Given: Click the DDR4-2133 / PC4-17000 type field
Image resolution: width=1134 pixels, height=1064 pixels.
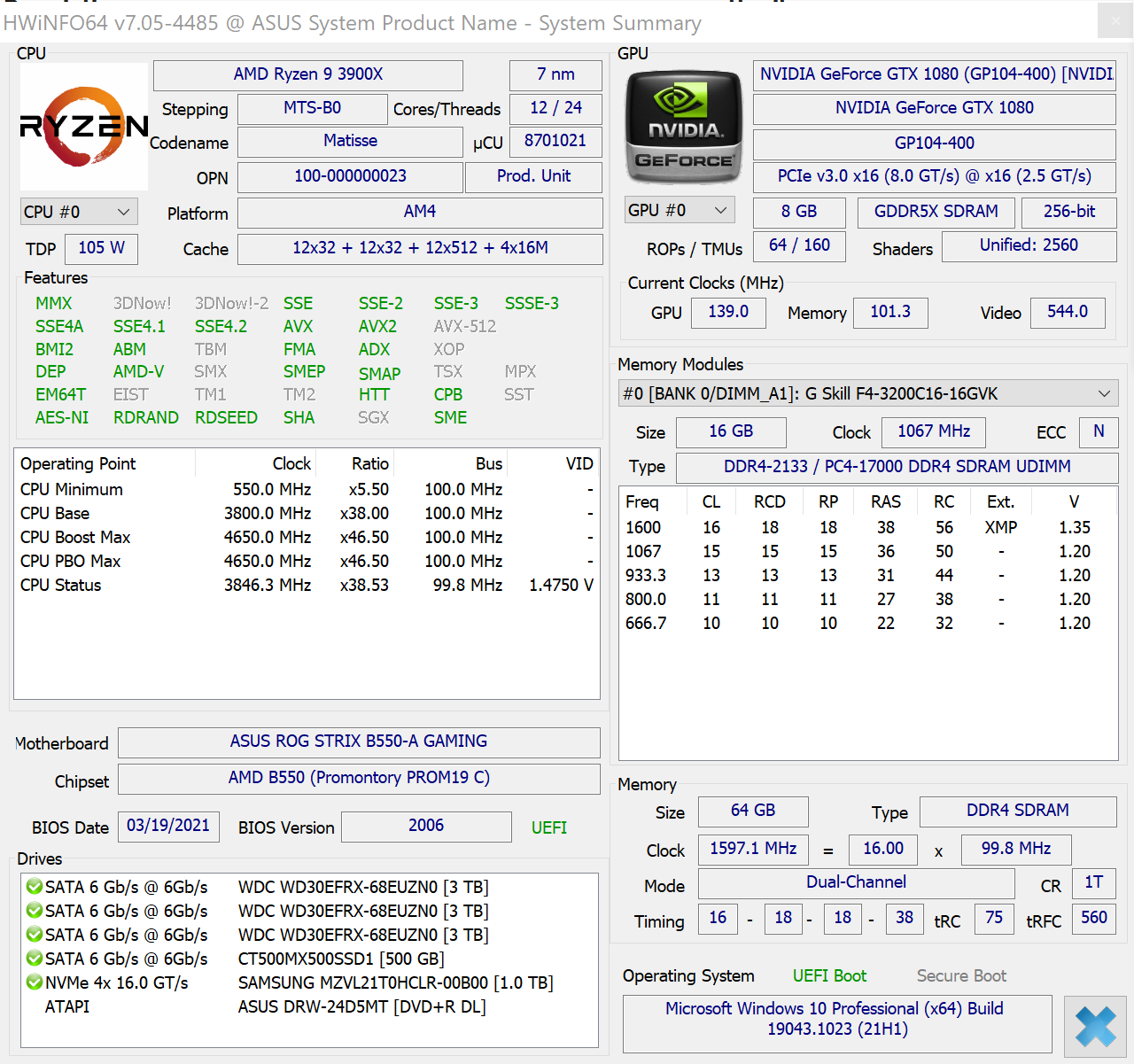Looking at the screenshot, I should click(x=897, y=467).
